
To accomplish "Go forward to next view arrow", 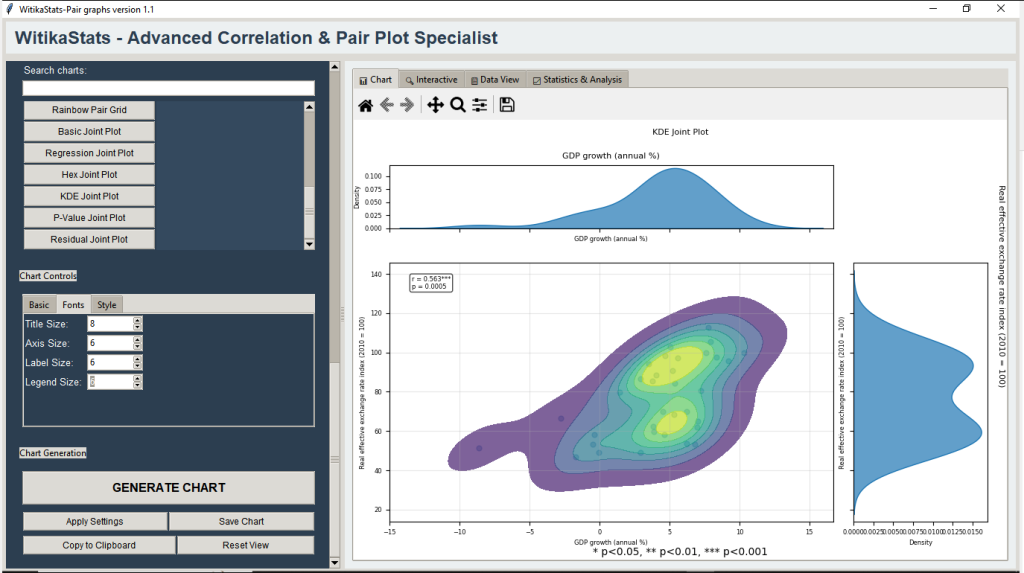I will (x=407, y=105).
